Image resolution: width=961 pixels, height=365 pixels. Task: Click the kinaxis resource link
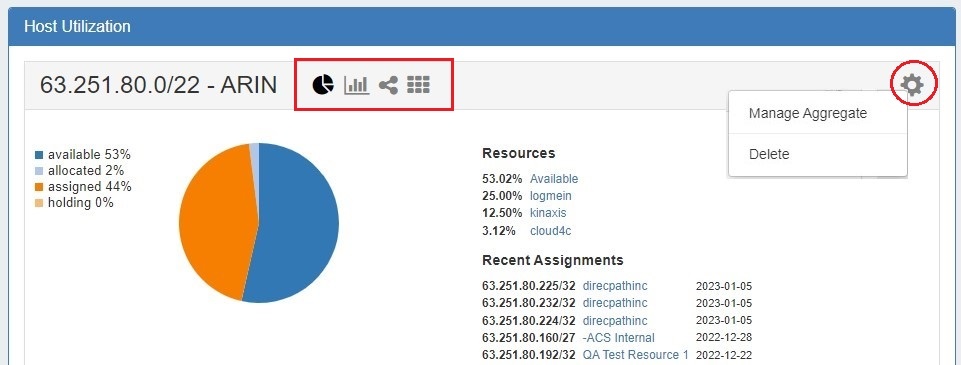click(548, 213)
